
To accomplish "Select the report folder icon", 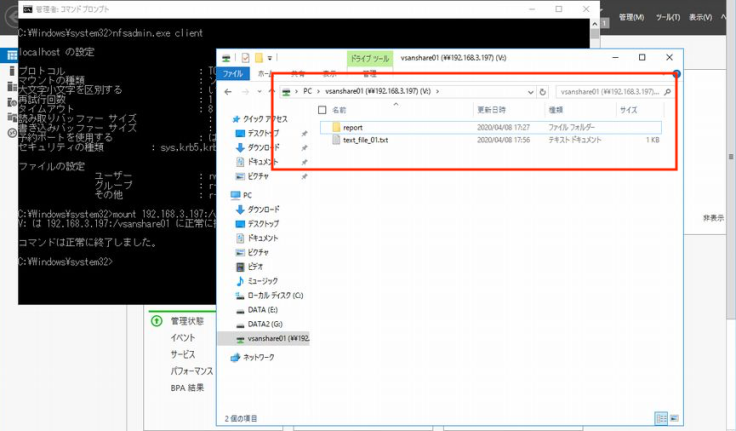I will [336, 127].
